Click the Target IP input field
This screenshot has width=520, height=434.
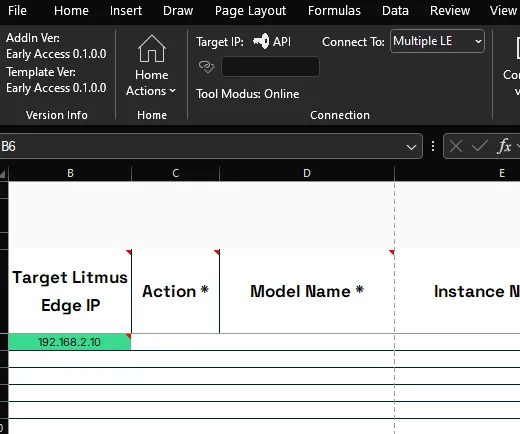coord(270,67)
